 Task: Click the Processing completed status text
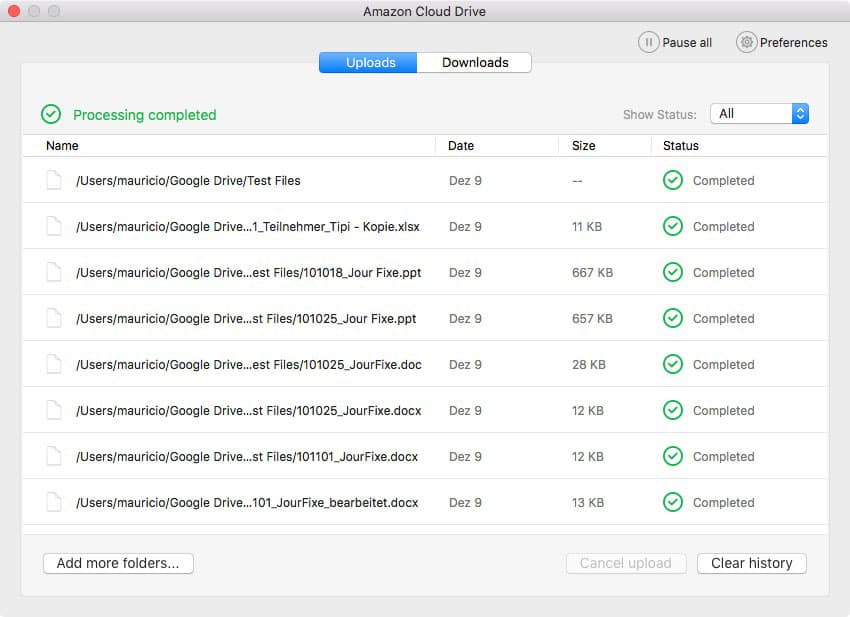click(x=145, y=115)
